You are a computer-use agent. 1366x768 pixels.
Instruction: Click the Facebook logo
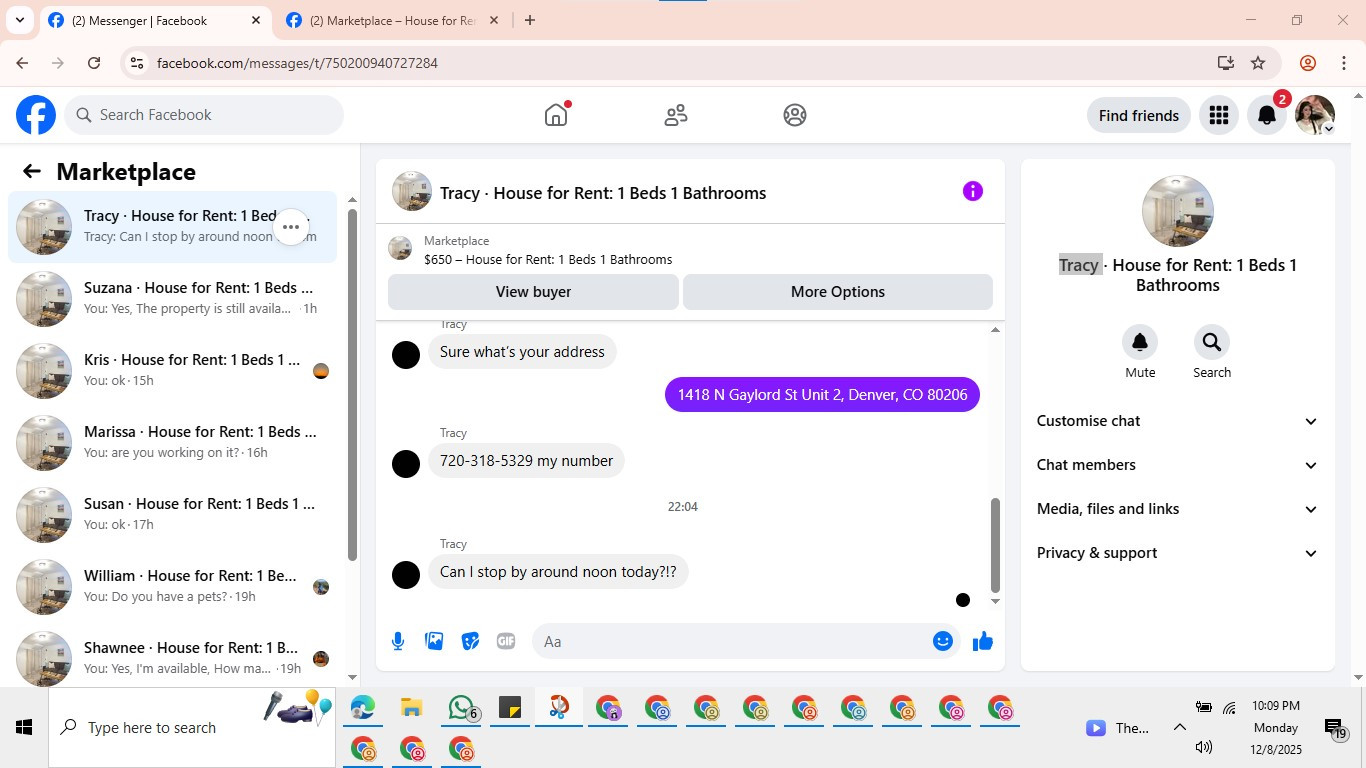[36, 115]
